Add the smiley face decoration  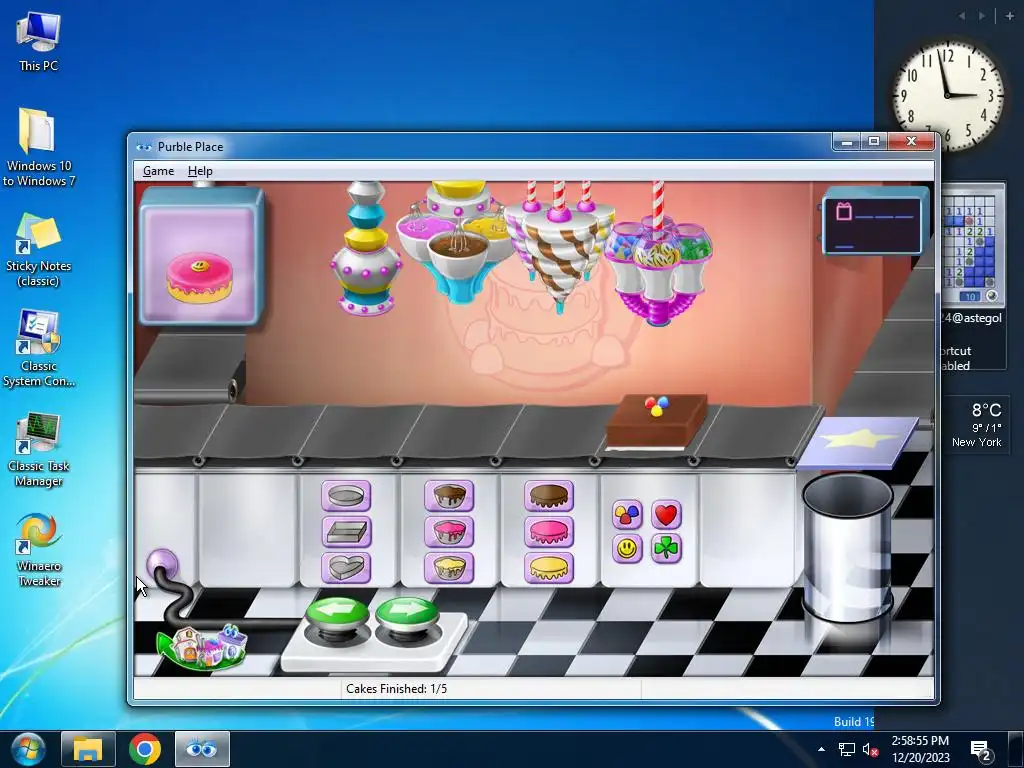[627, 549]
